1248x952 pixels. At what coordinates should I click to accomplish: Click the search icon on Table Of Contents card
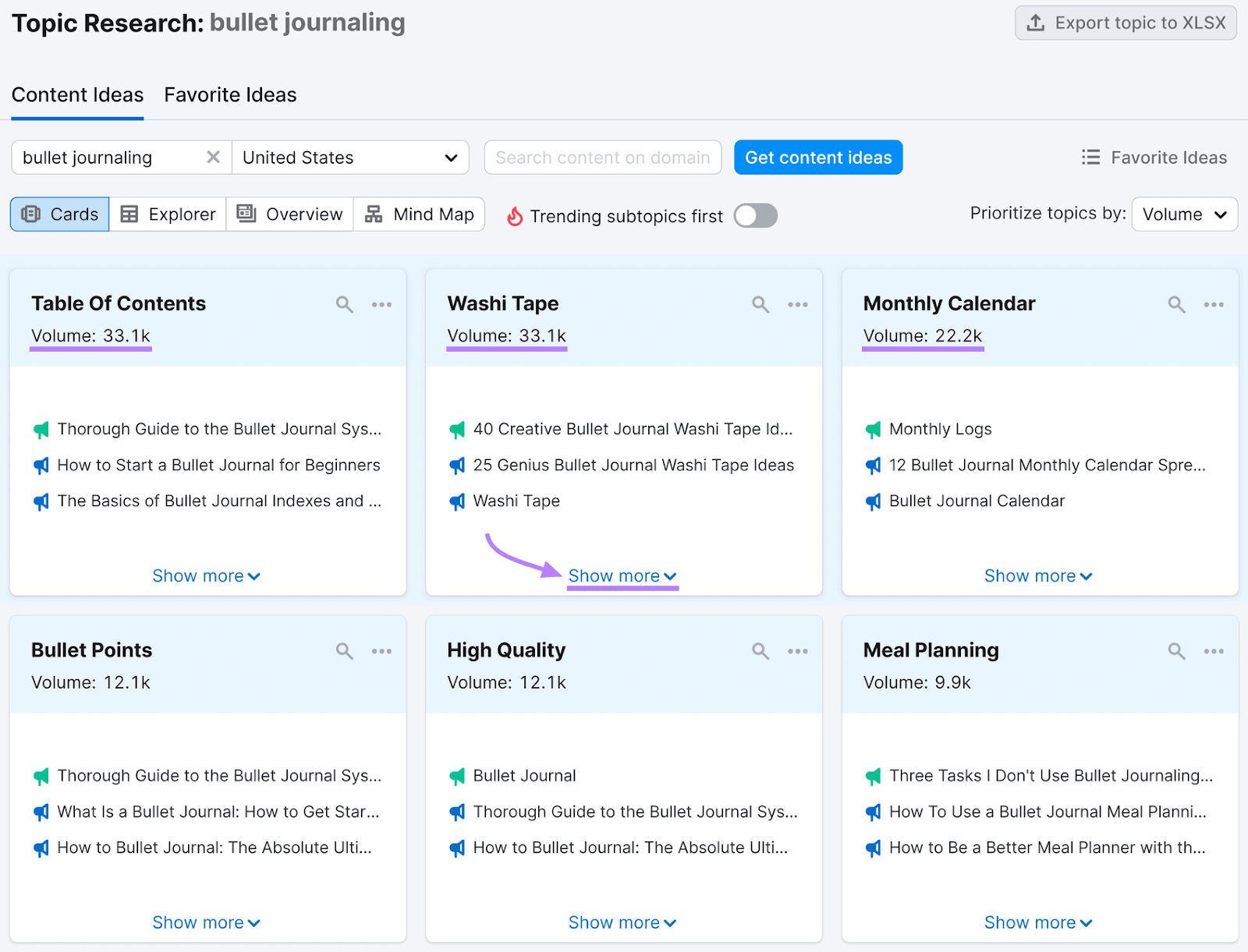pyautogui.click(x=344, y=305)
